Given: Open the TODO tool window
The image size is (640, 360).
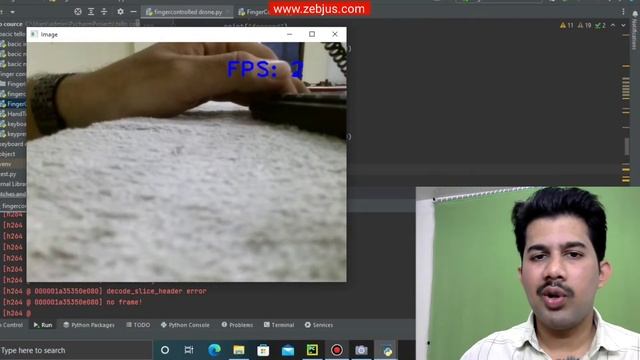Looking at the screenshot, I should pyautogui.click(x=138, y=325).
